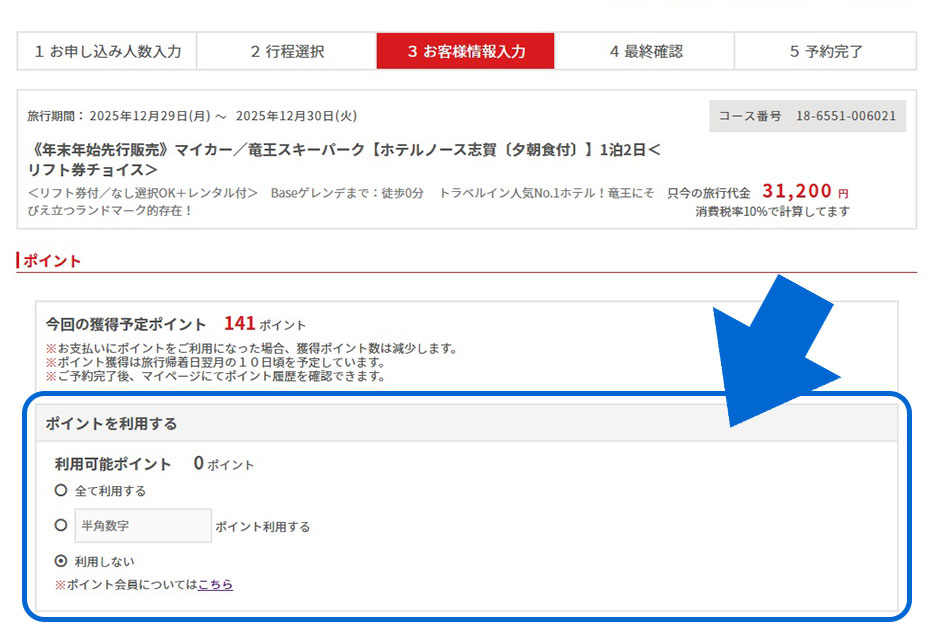933x624 pixels.
Task: Open the こちら point member link
Action: coord(215,585)
